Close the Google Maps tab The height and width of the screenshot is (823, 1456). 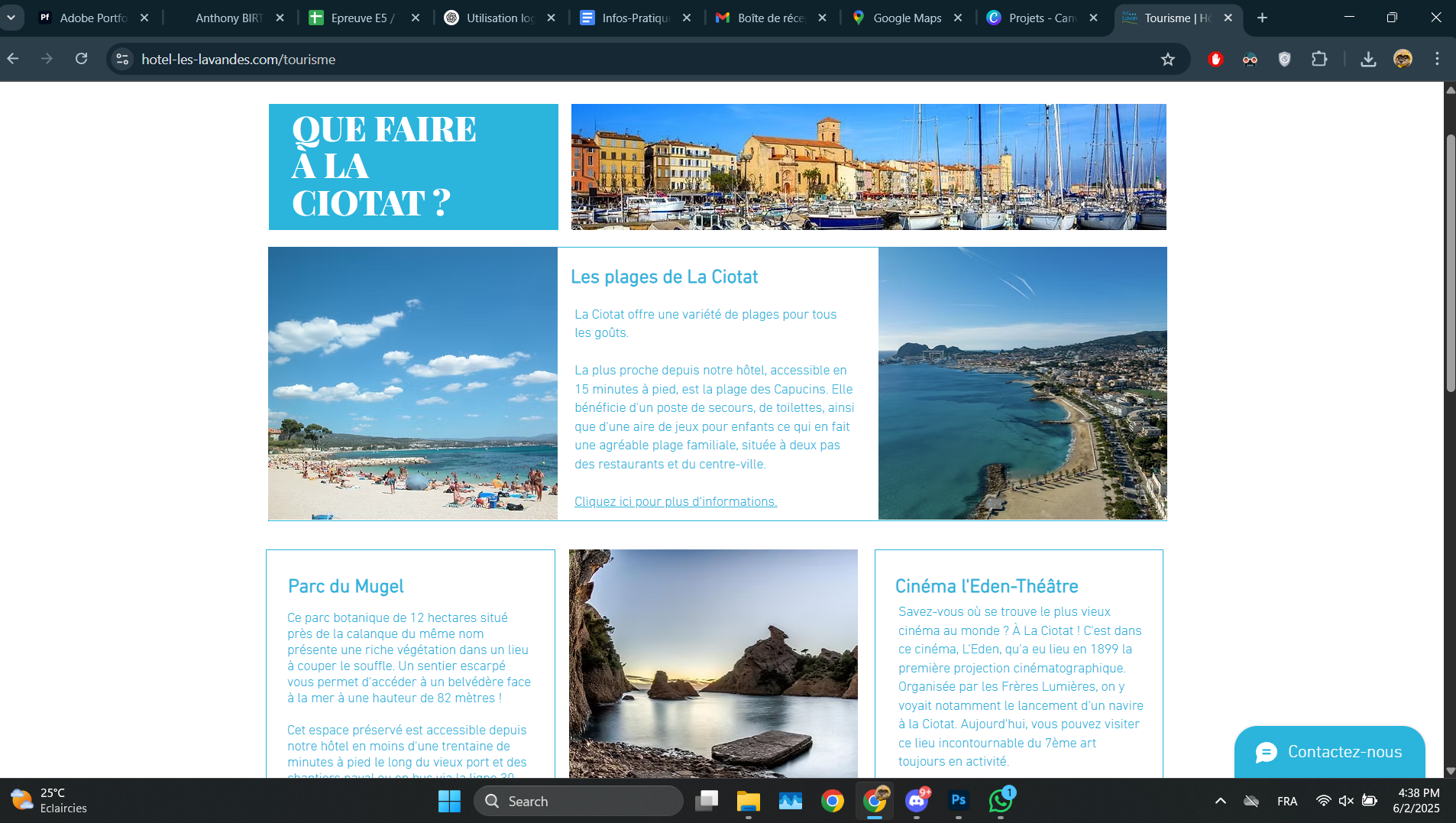pos(958,18)
